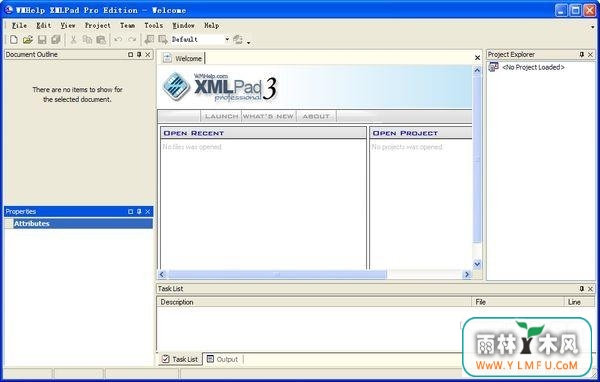Sort tasks by the Line column

pos(579,302)
